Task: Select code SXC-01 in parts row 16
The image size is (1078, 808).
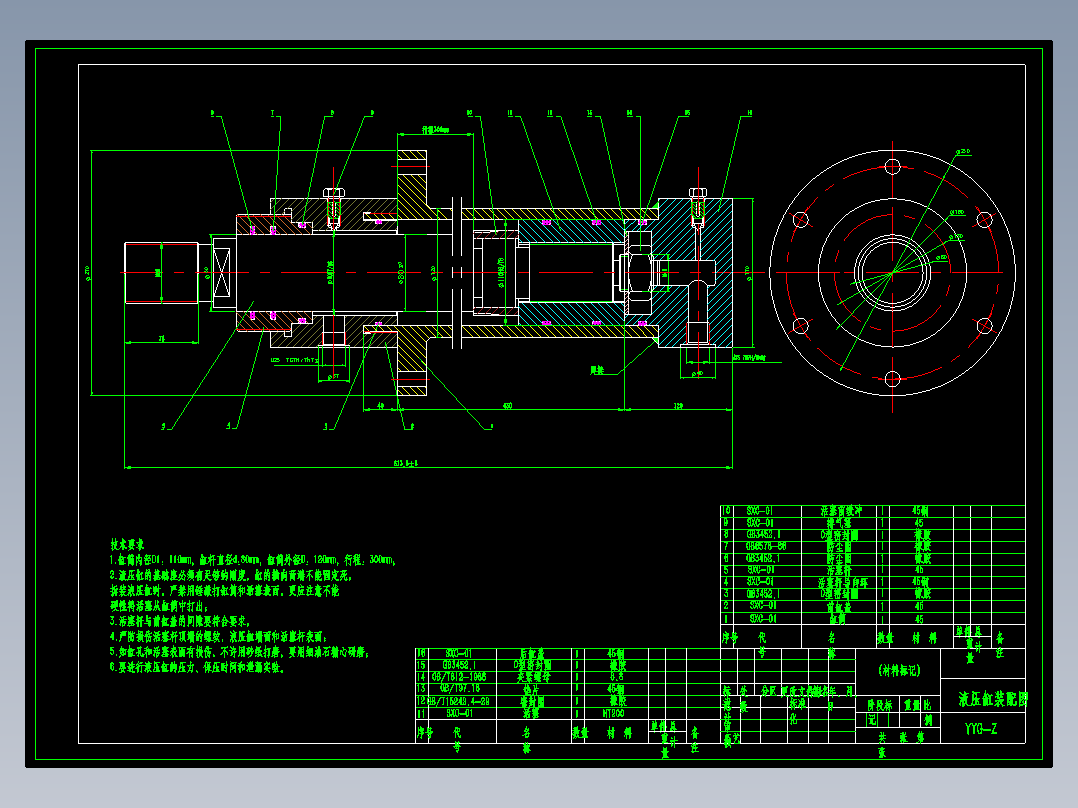Action: 459,653
